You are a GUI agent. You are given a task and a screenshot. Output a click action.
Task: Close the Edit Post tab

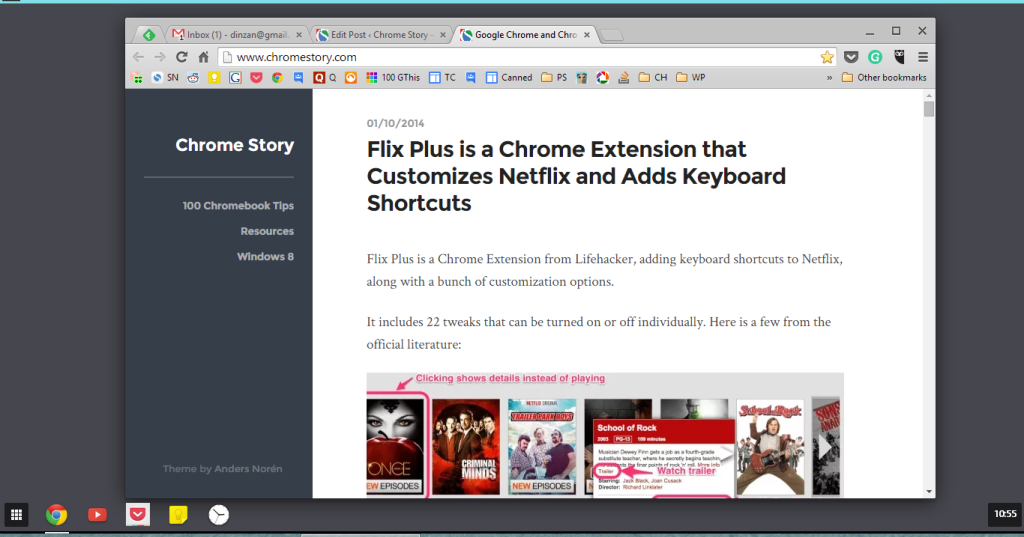coord(443,35)
